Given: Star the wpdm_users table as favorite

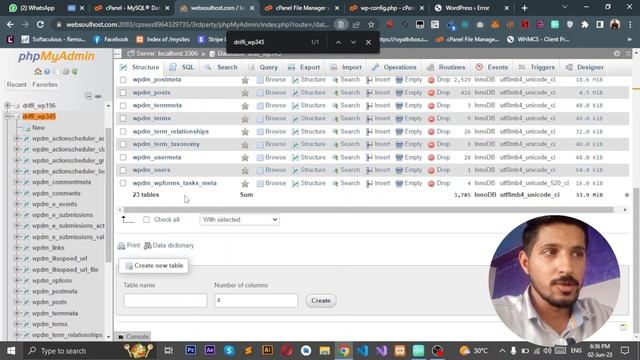Looking at the screenshot, I should pyautogui.click(x=245, y=171).
